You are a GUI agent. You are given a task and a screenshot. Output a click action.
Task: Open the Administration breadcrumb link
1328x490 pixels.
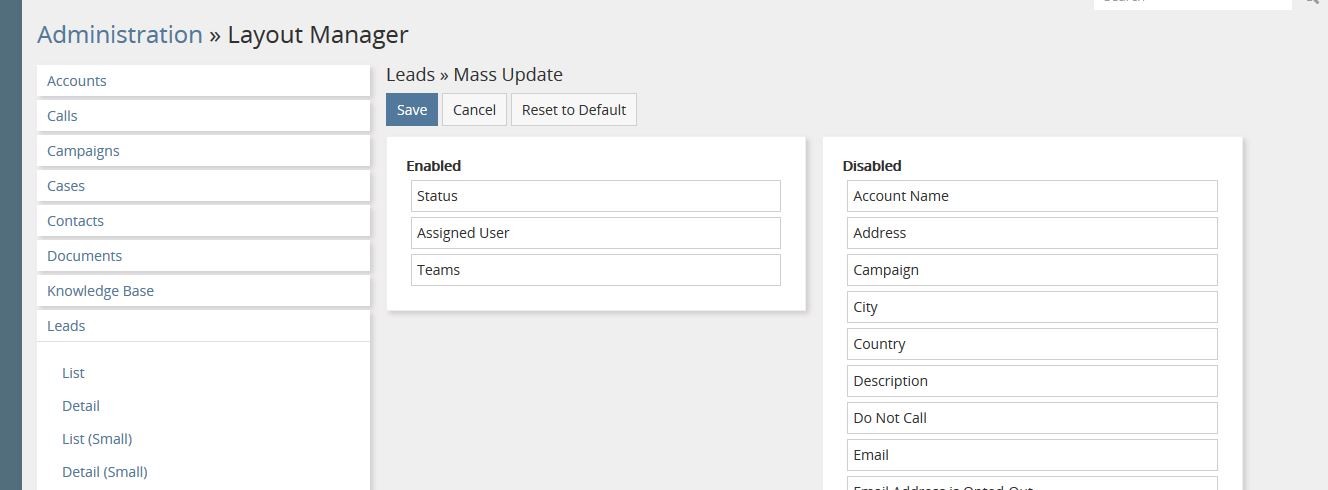120,34
